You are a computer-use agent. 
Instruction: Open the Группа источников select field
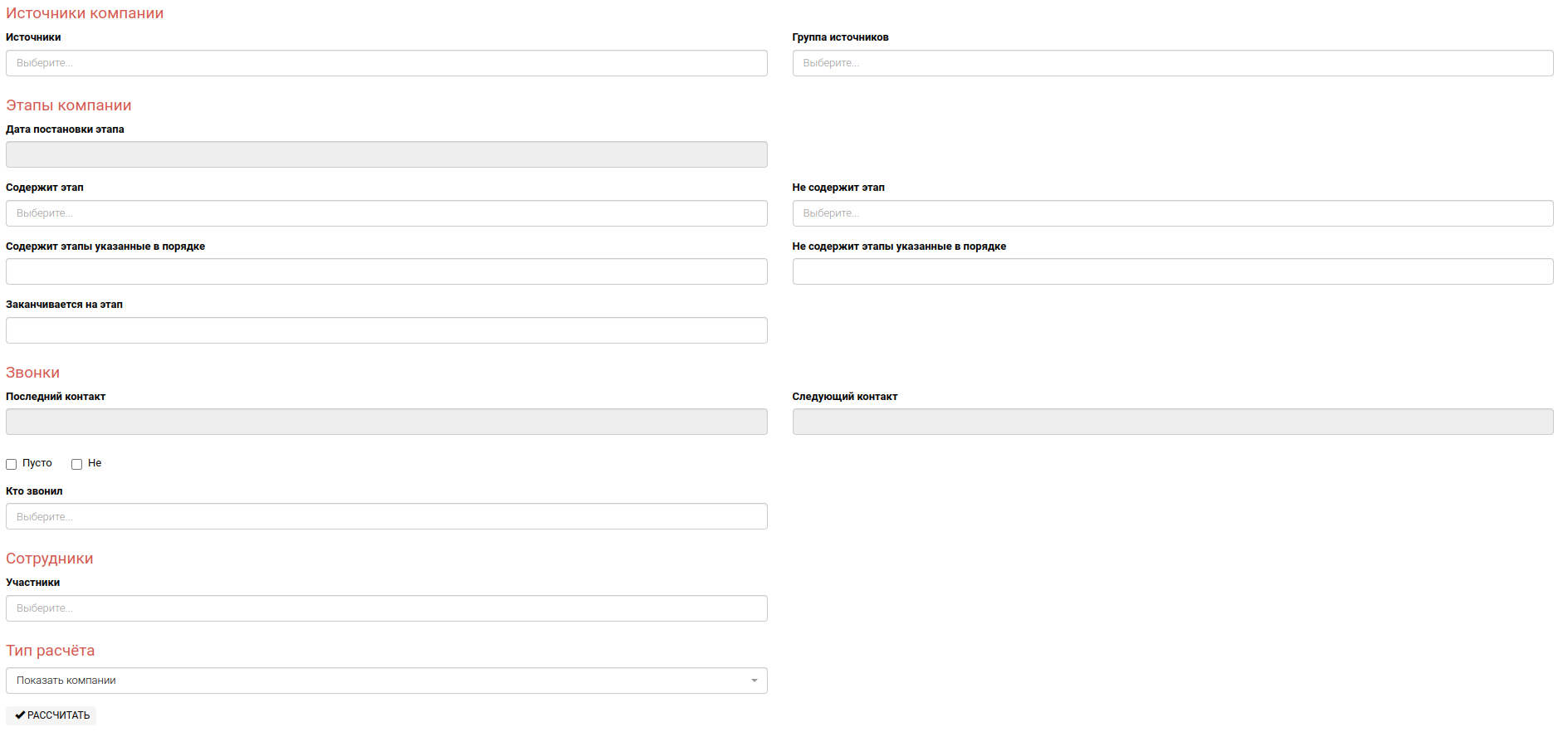tap(1172, 63)
